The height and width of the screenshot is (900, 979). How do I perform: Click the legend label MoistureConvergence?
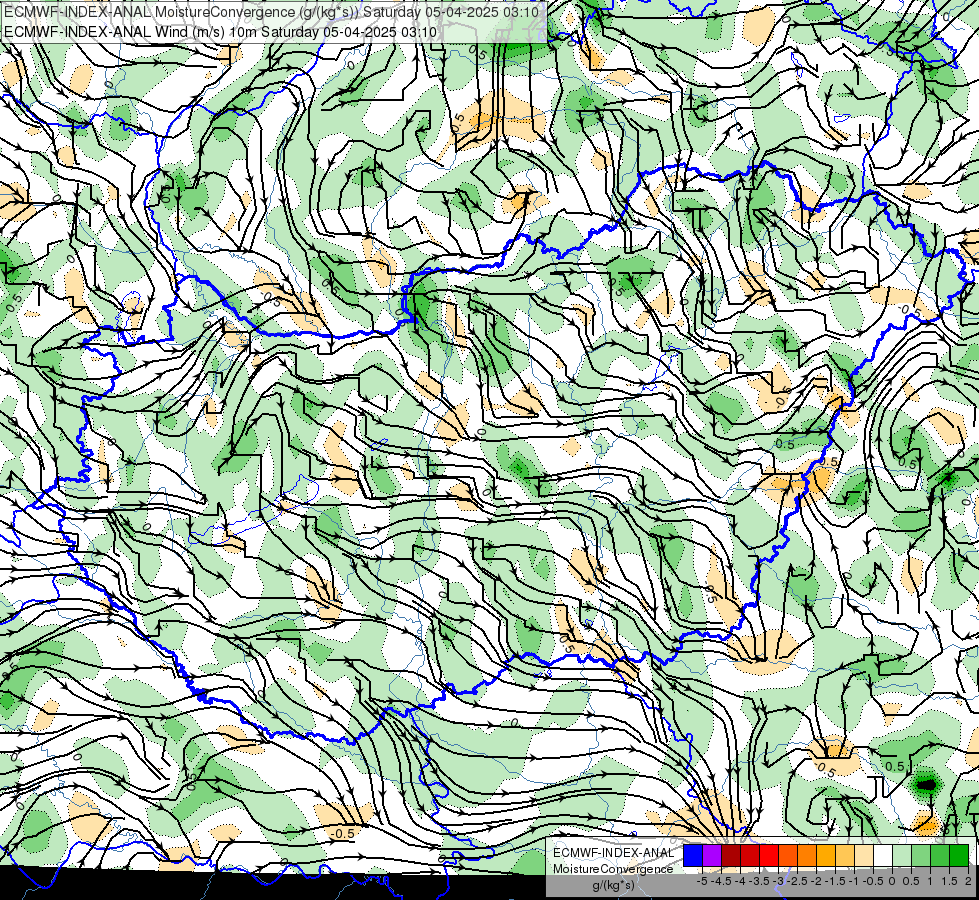tap(613, 869)
